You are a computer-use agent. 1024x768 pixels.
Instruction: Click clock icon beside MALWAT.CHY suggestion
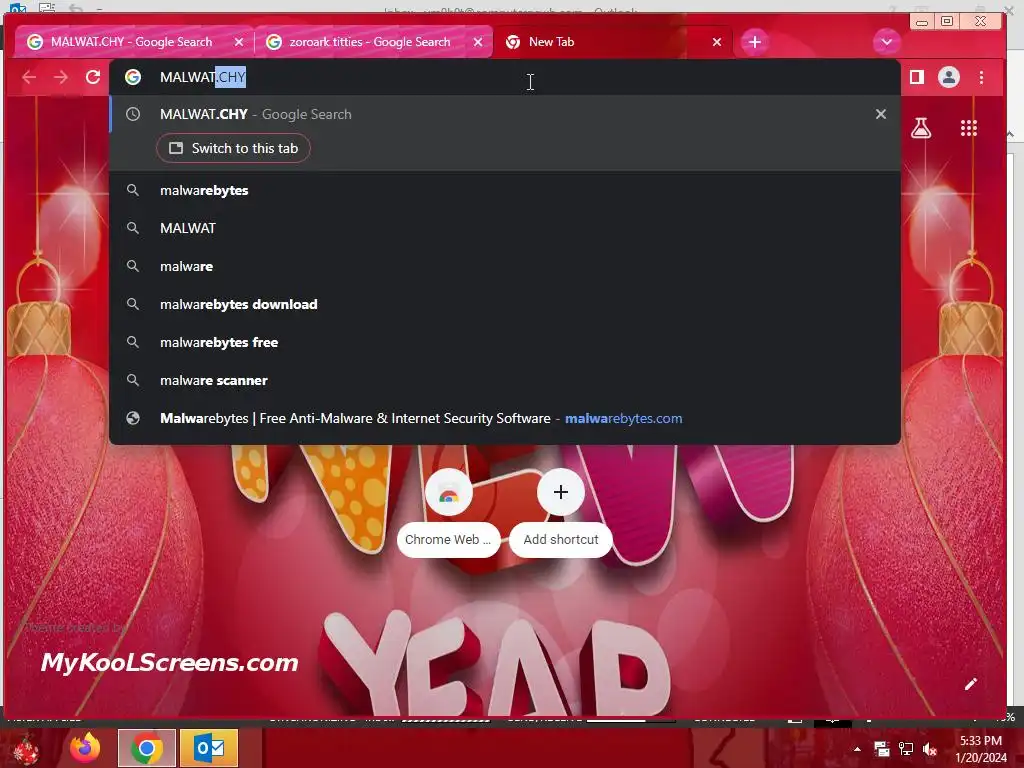tap(133, 114)
